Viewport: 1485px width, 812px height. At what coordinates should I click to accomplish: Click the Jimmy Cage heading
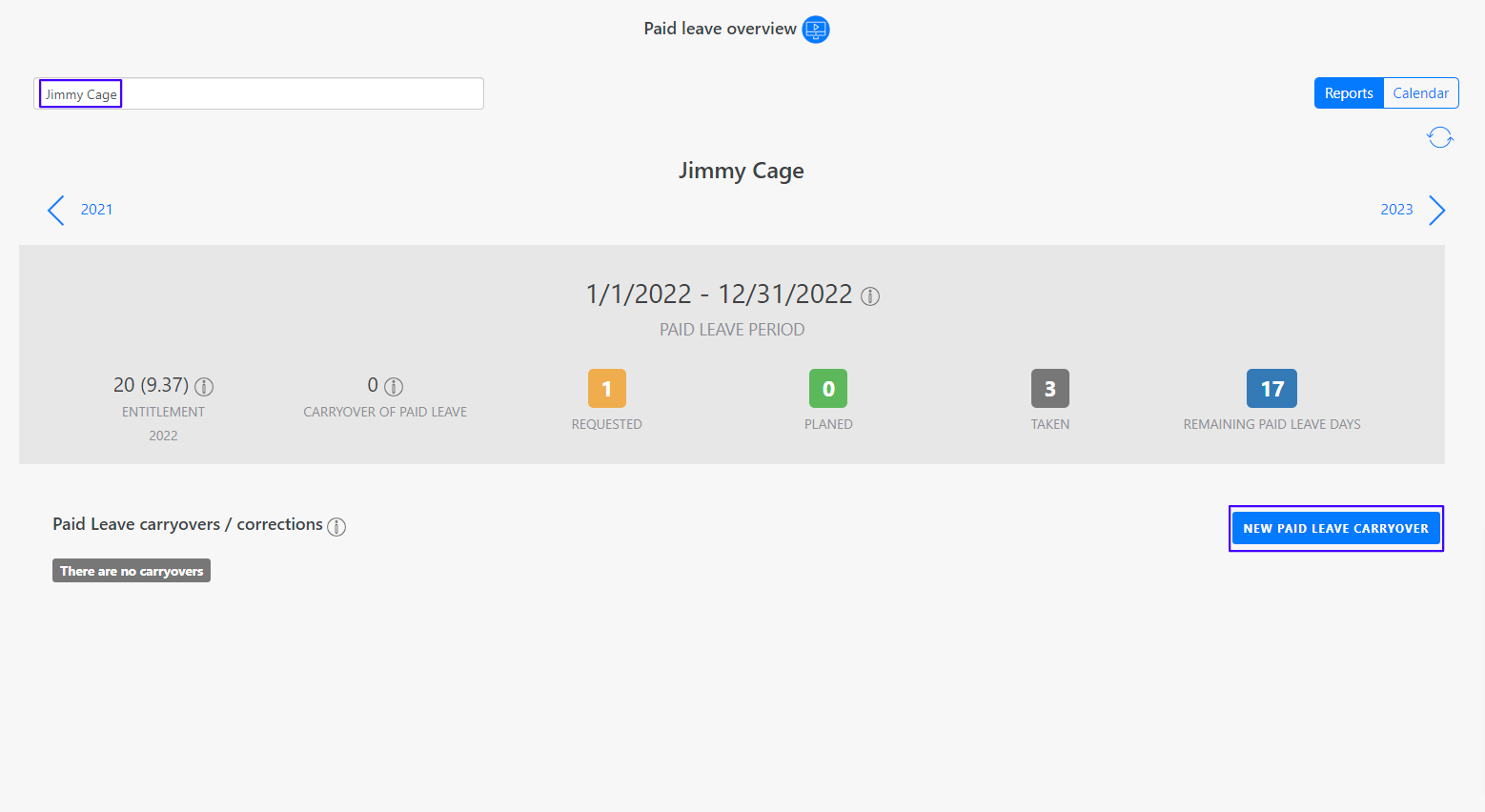742,172
